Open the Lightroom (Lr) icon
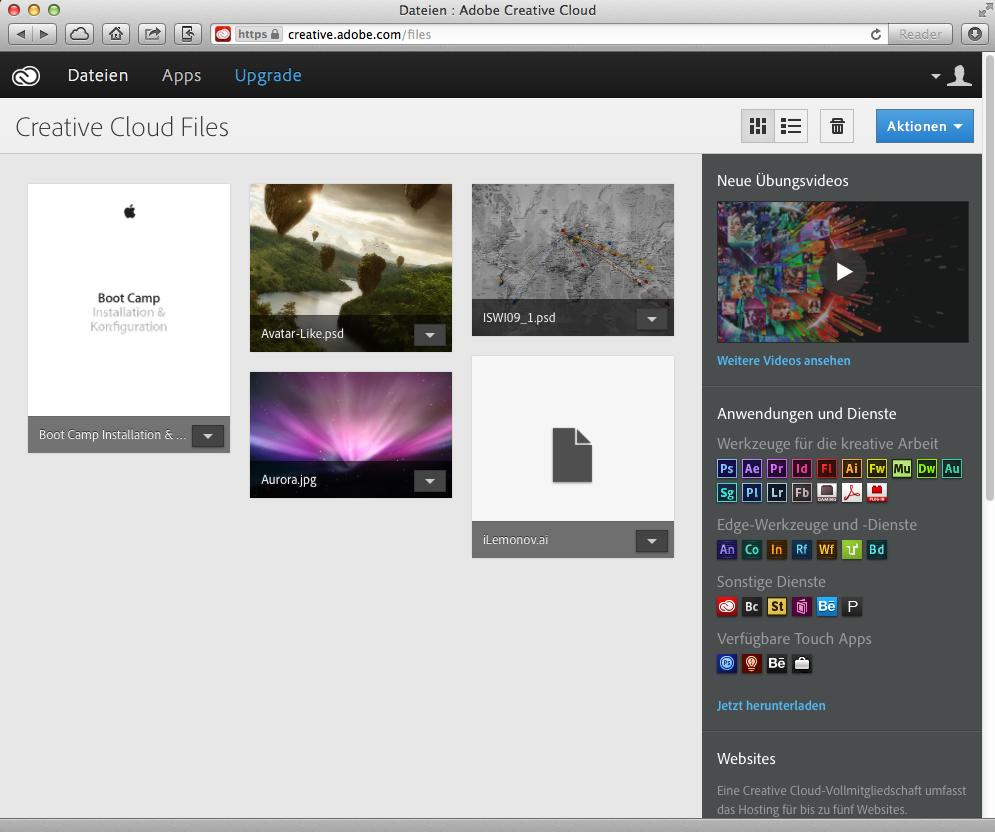The width and height of the screenshot is (995, 832). 777,492
